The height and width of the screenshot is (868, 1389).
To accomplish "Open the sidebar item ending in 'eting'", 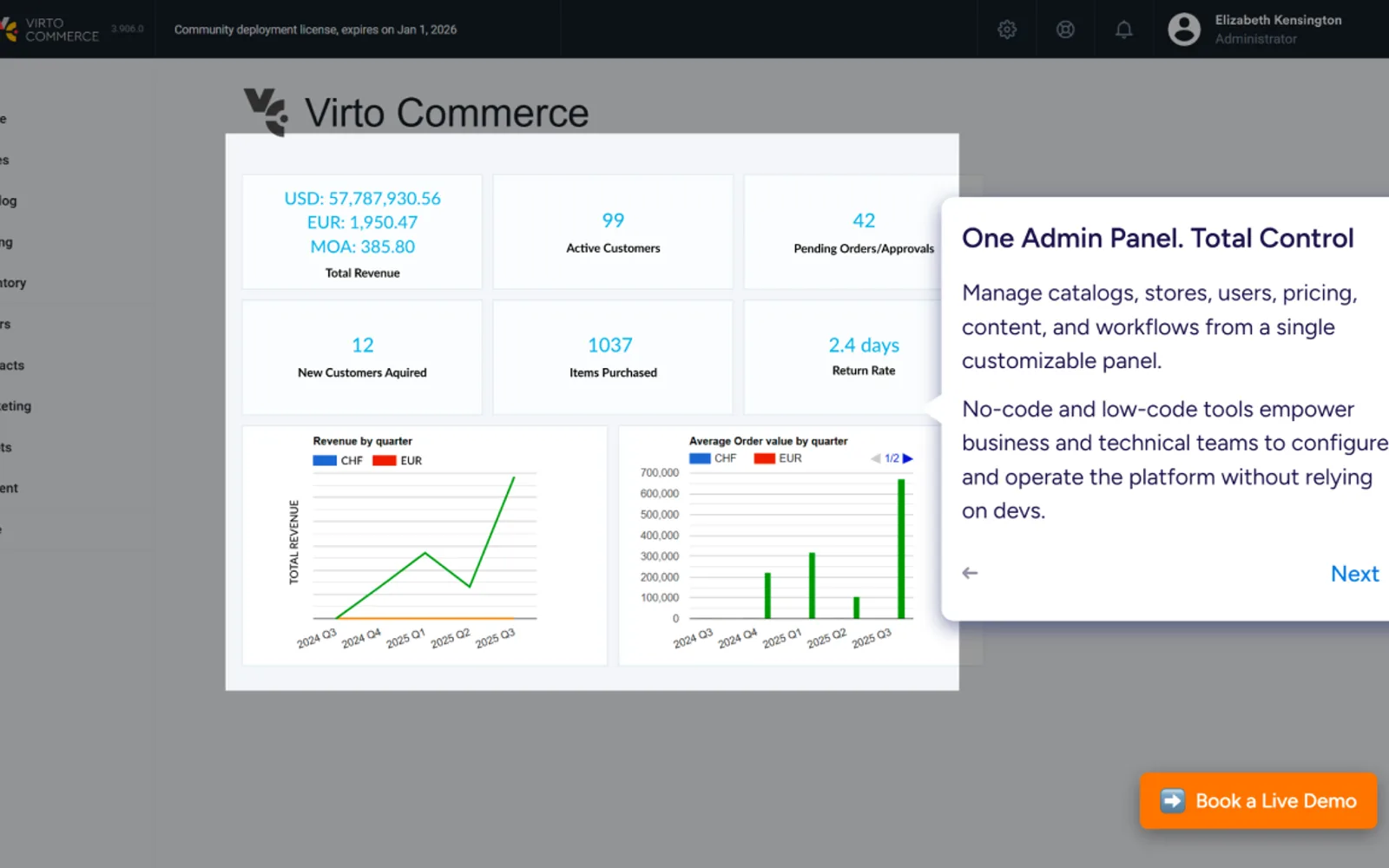I will click(x=16, y=406).
